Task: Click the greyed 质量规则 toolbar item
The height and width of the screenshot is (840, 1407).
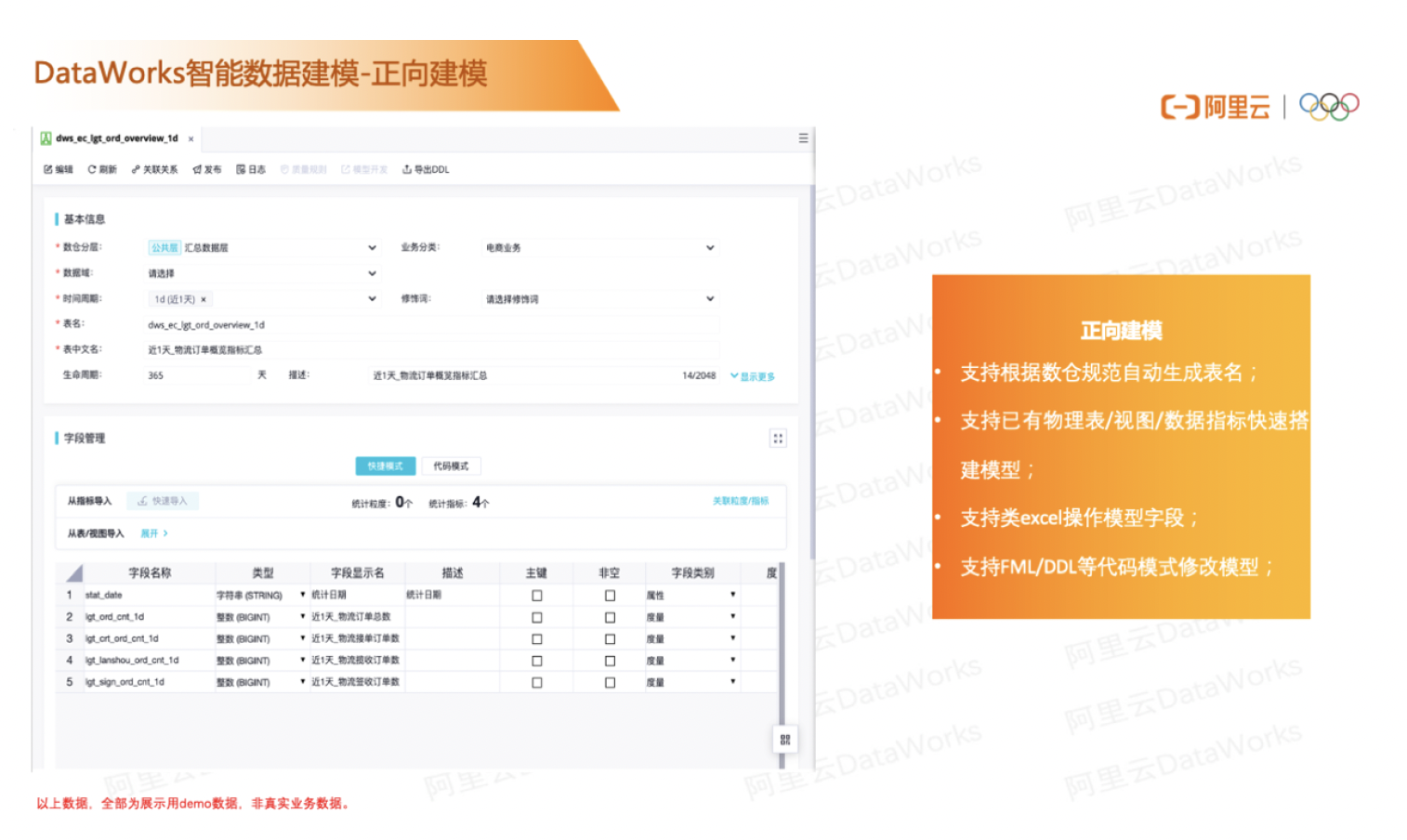Action: (x=303, y=169)
